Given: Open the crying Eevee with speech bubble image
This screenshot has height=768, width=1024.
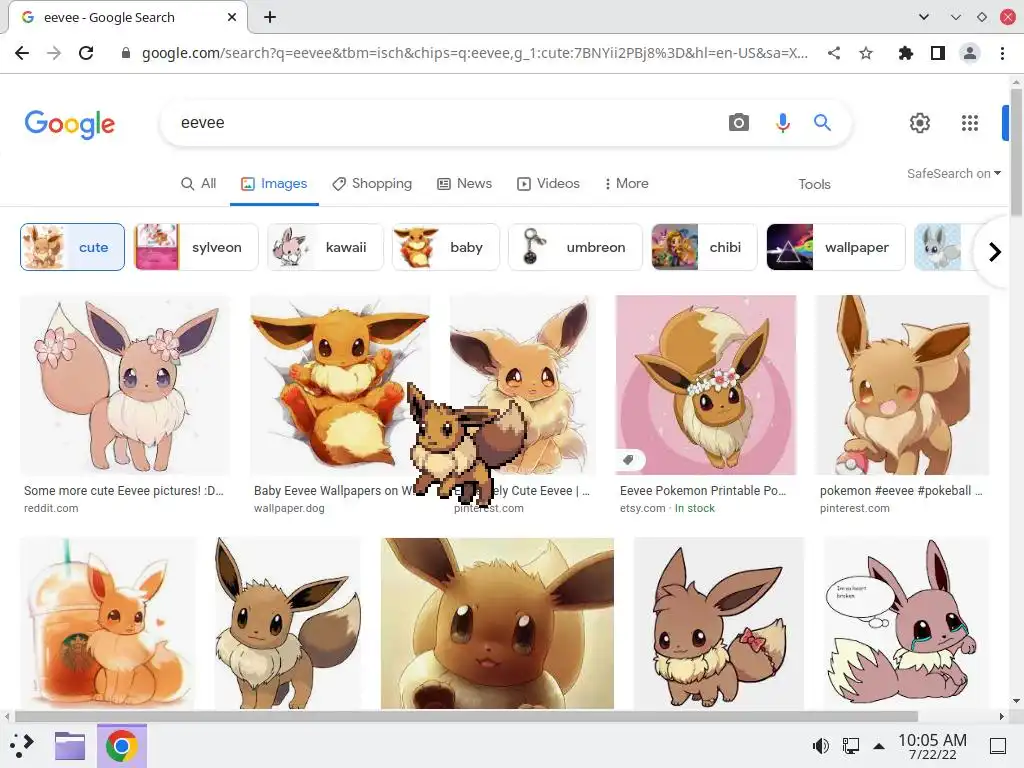Looking at the screenshot, I should coord(906,623).
